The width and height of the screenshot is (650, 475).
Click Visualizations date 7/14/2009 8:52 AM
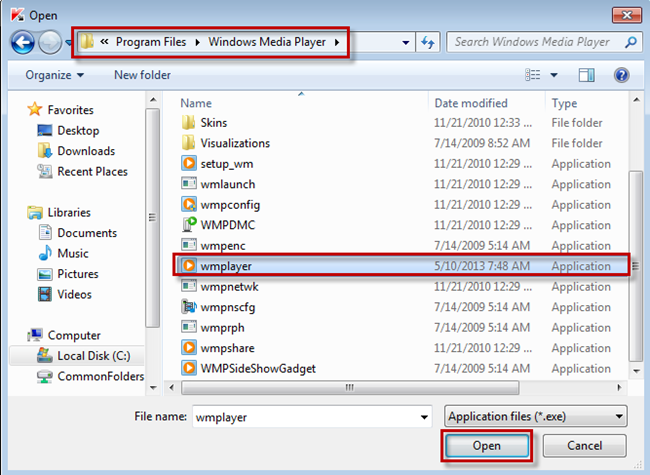pos(482,143)
